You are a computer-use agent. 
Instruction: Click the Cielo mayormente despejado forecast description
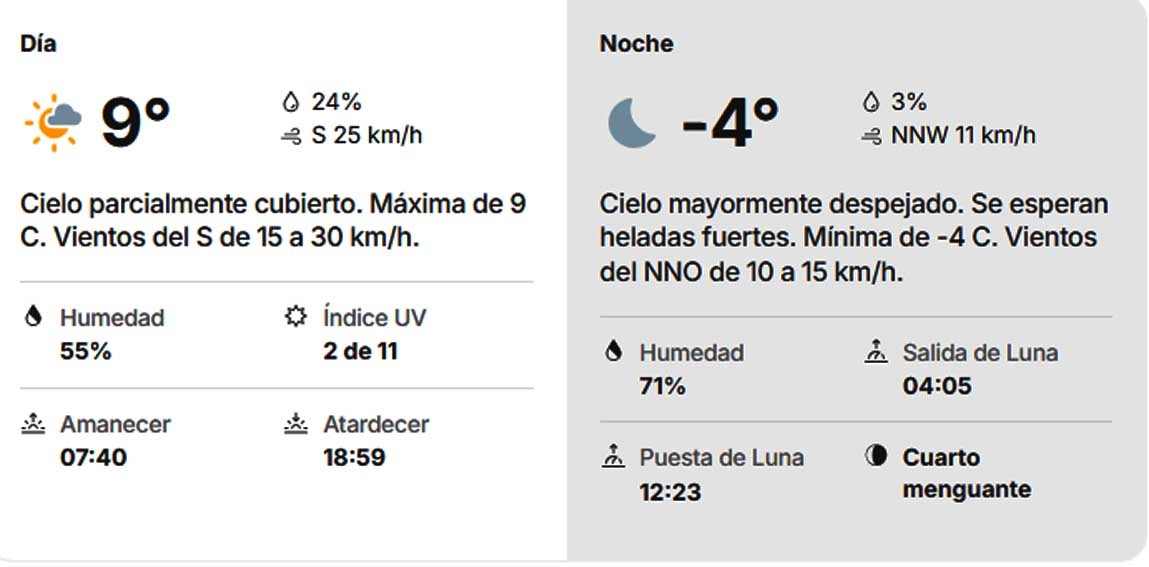click(854, 238)
